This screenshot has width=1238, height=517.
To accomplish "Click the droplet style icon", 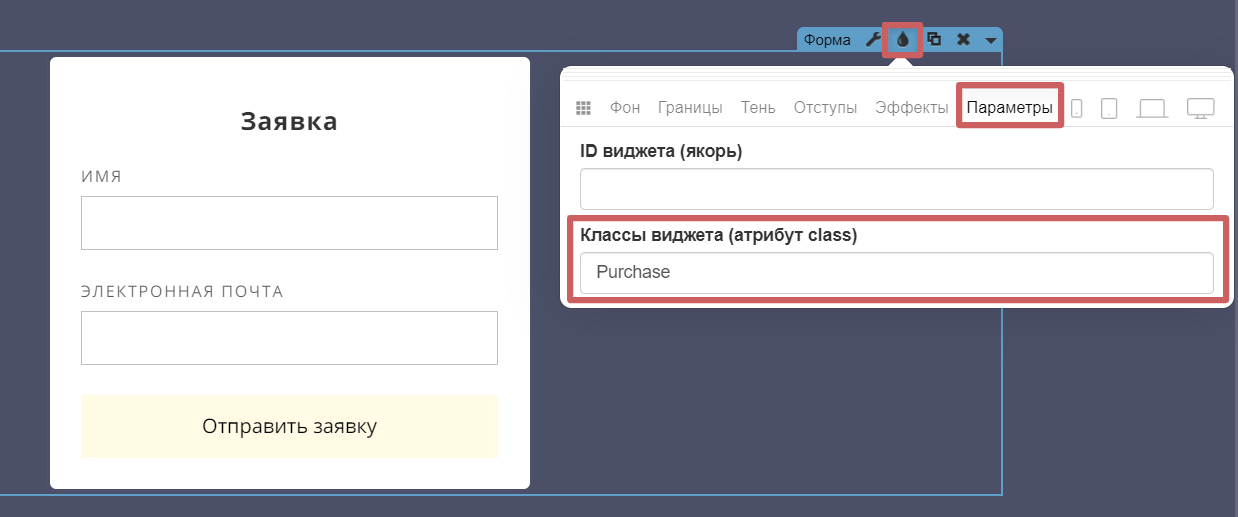I will click(903, 40).
